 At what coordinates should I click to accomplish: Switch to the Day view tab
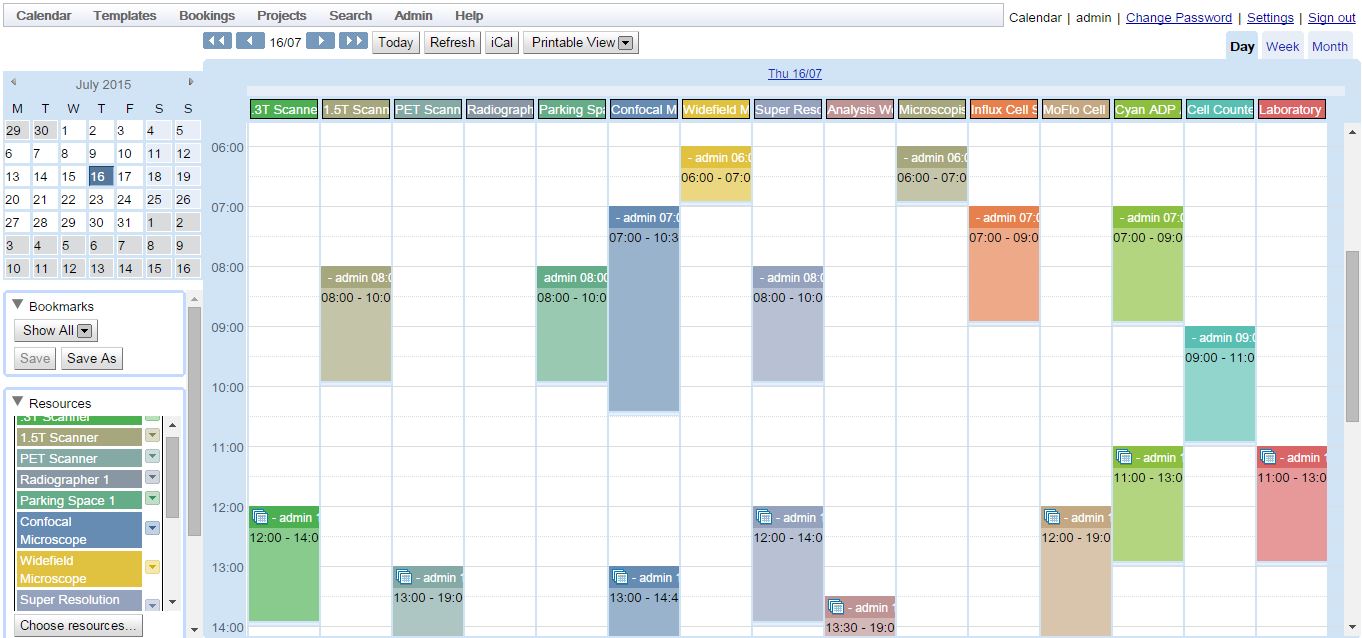tap(1242, 46)
